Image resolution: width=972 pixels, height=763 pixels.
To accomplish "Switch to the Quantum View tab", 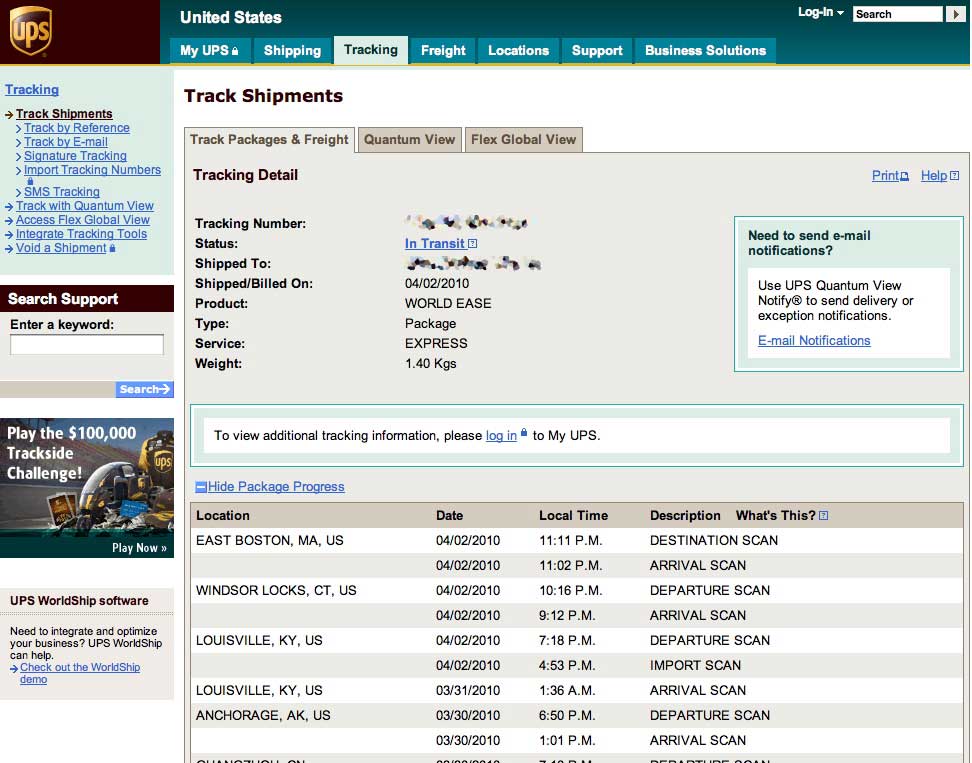I will (409, 139).
